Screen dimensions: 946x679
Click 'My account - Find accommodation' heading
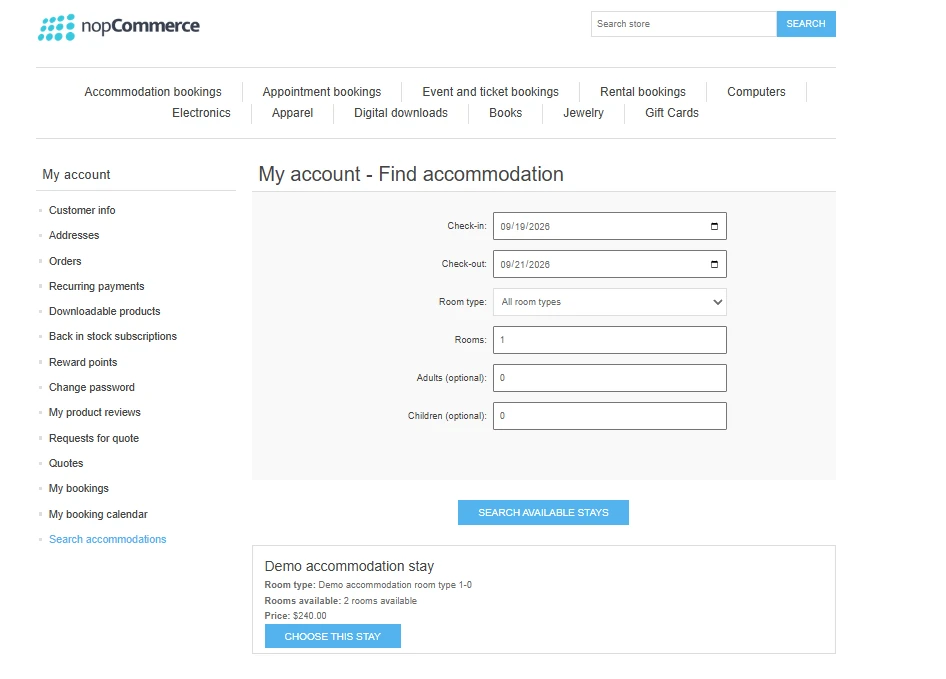point(411,174)
